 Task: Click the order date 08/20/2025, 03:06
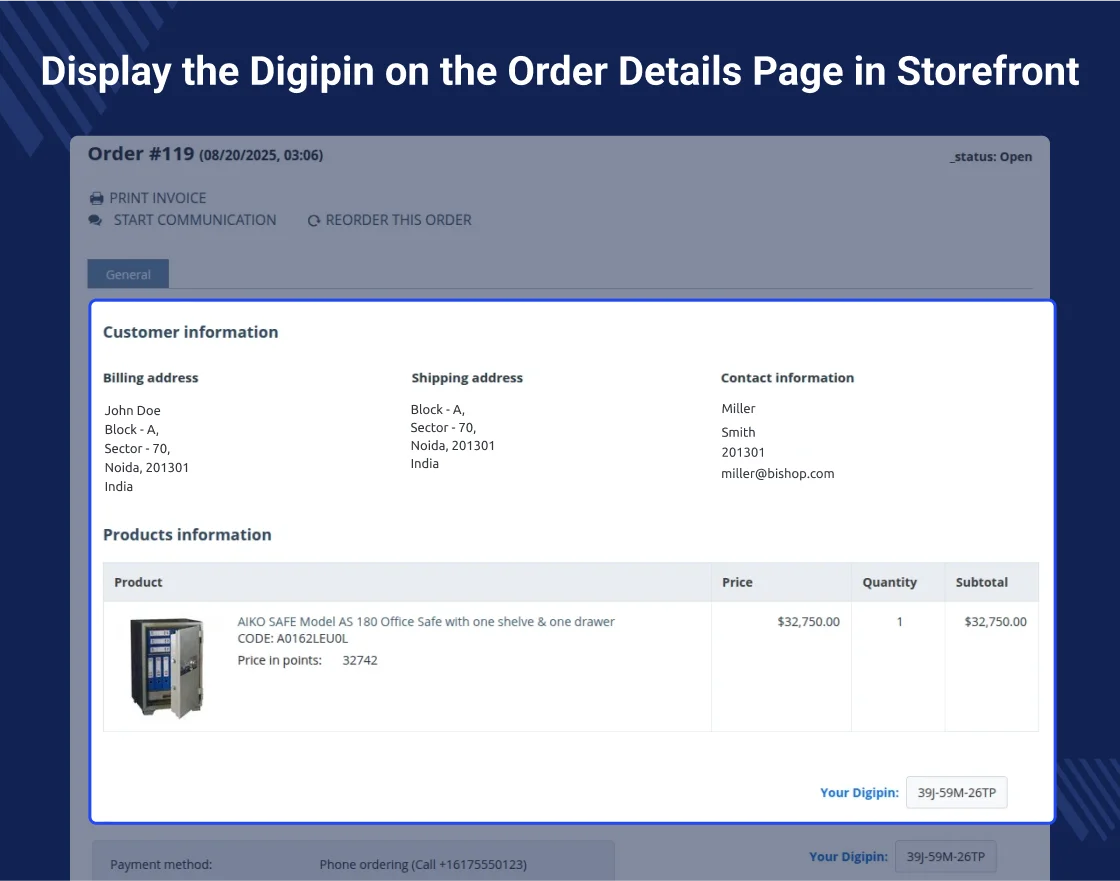tap(261, 155)
